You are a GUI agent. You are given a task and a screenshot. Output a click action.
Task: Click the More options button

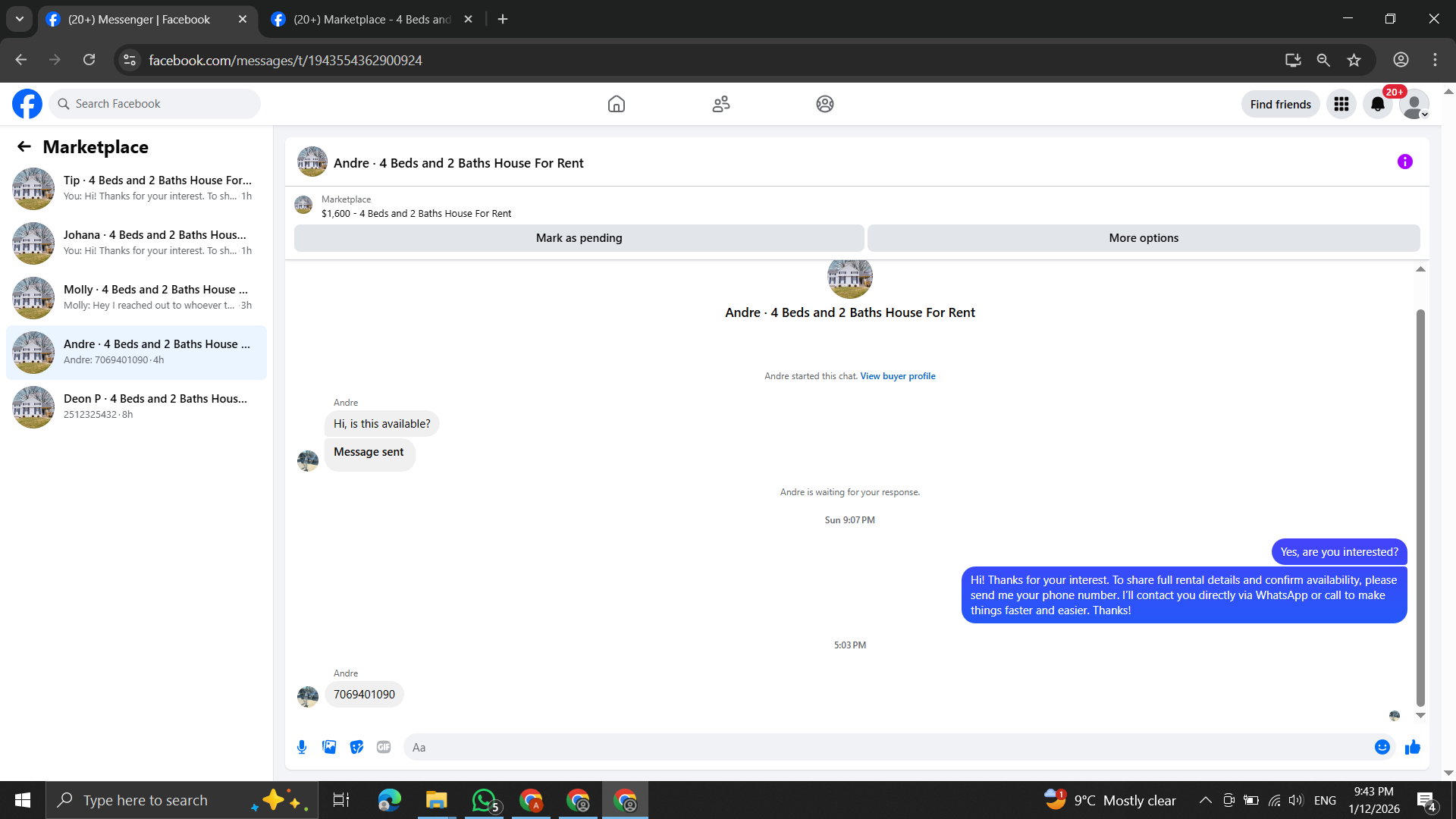point(1143,237)
